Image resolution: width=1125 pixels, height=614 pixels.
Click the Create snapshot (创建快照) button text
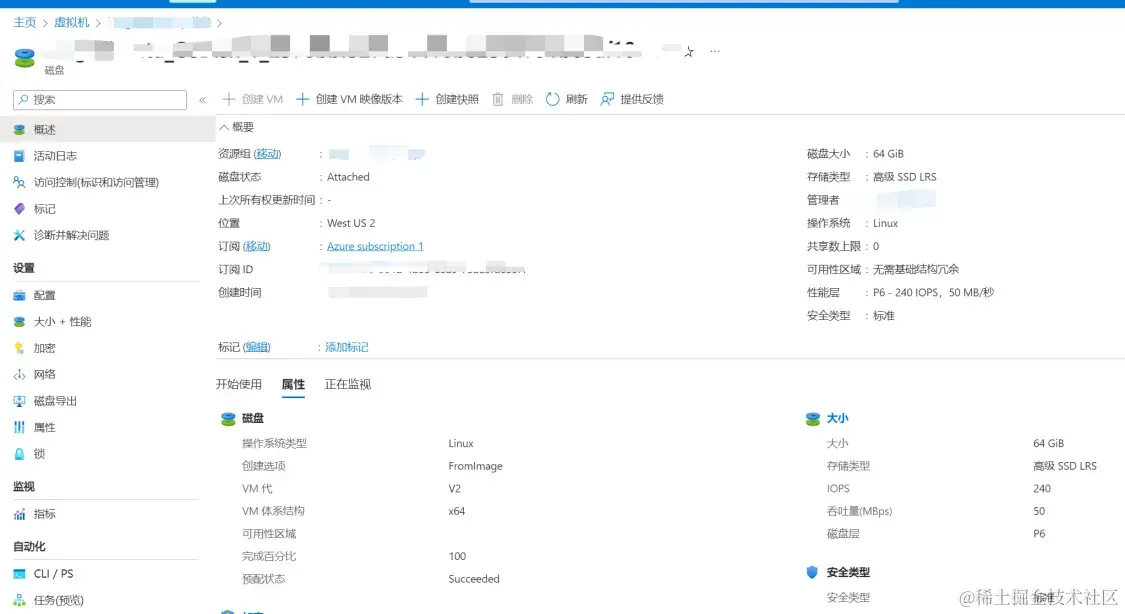coord(457,99)
